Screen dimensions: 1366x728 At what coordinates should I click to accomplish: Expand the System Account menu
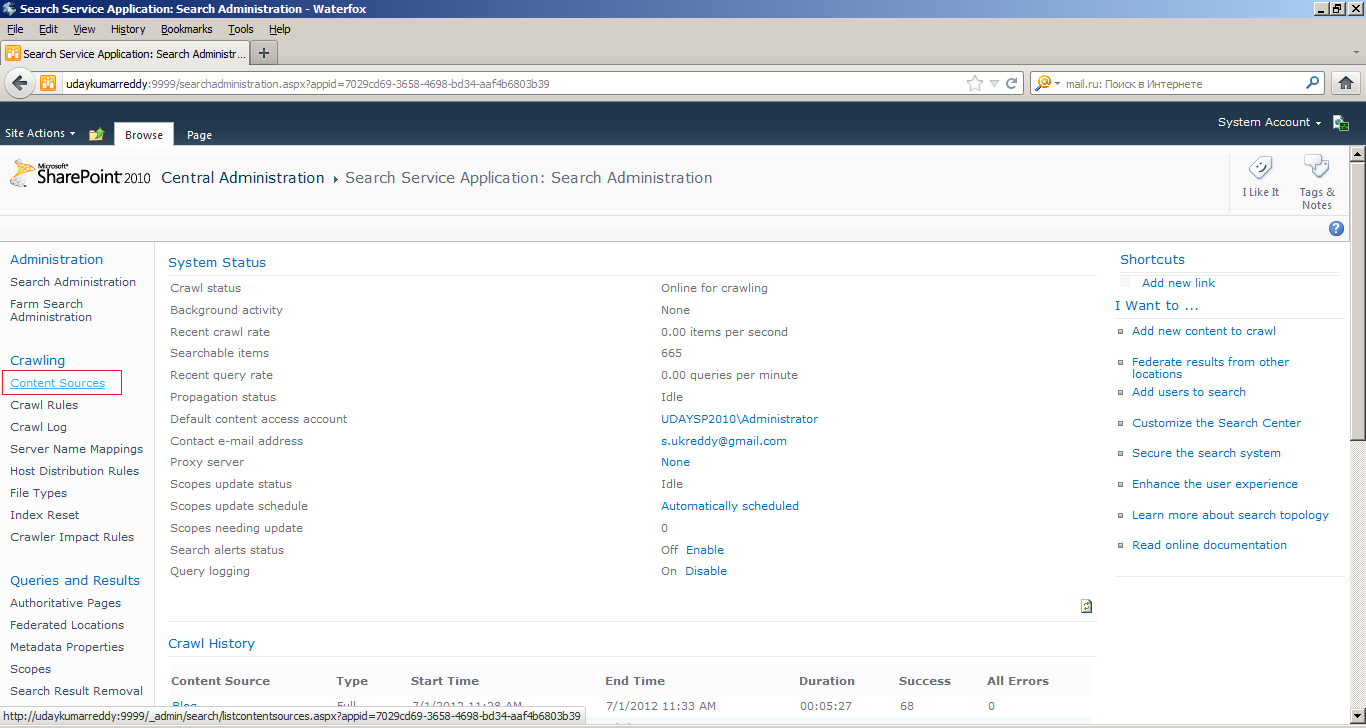click(1269, 122)
